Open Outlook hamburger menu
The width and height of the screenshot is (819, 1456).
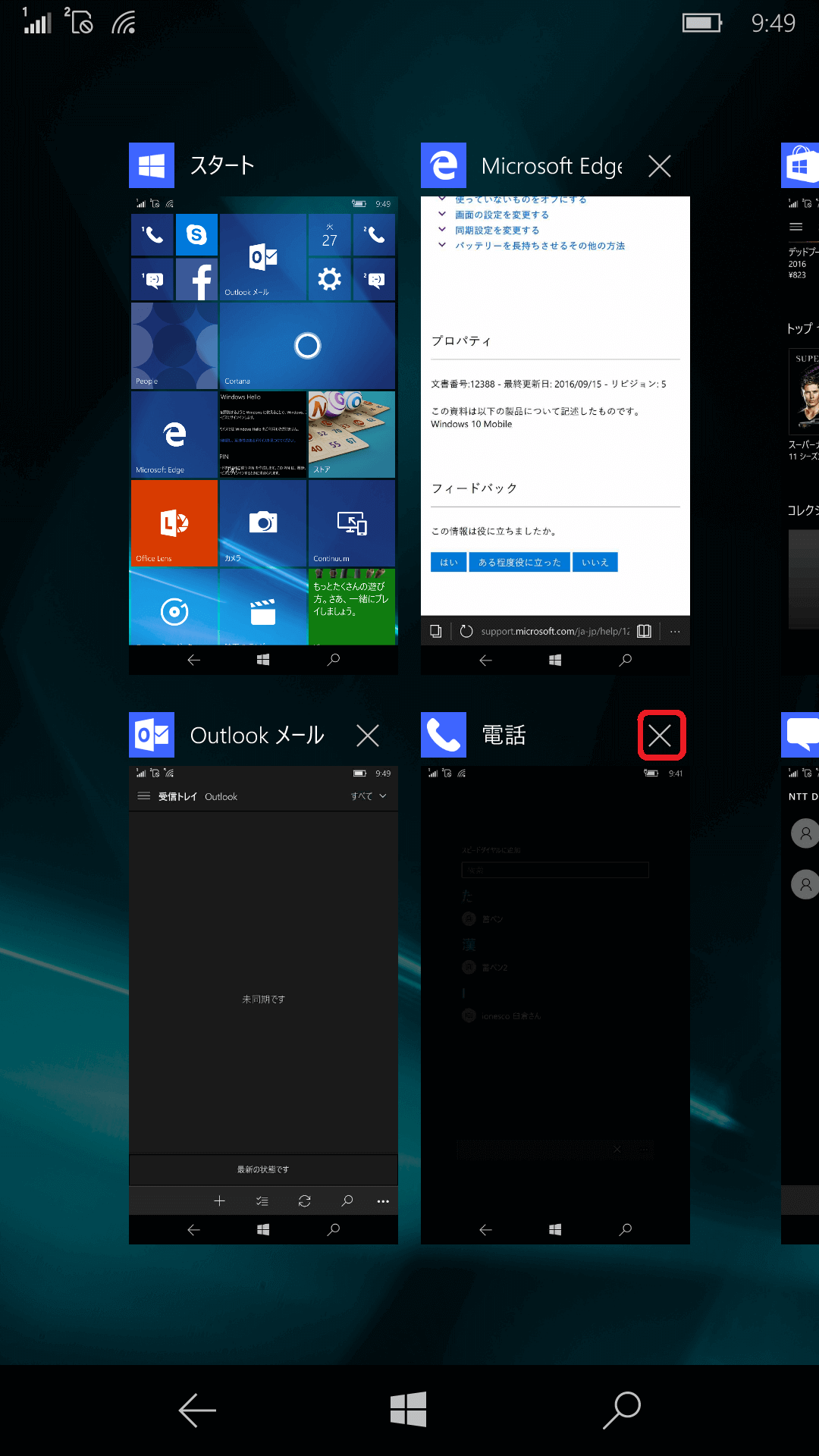(x=143, y=796)
